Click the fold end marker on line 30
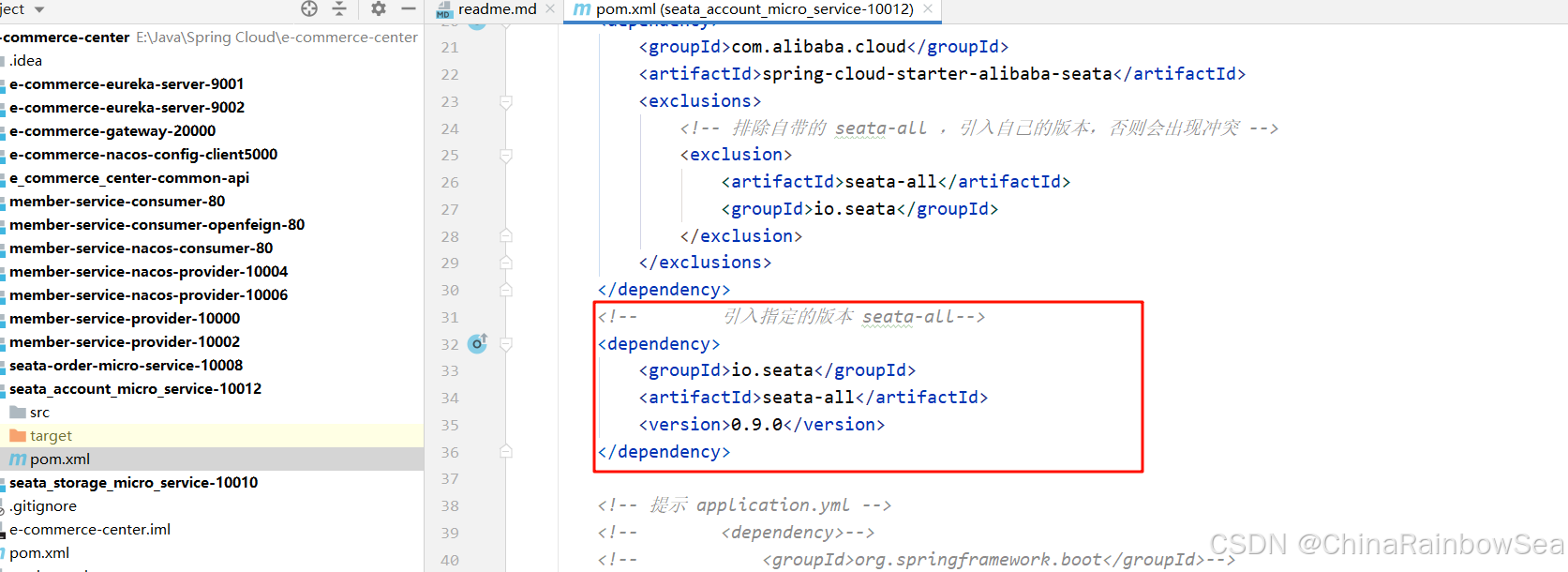The height and width of the screenshot is (572, 1568). pos(506,290)
